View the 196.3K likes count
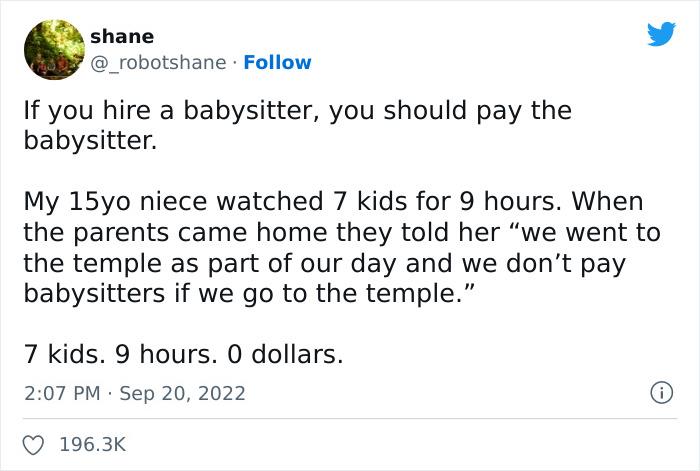The height and width of the screenshot is (471, 700). point(93,445)
